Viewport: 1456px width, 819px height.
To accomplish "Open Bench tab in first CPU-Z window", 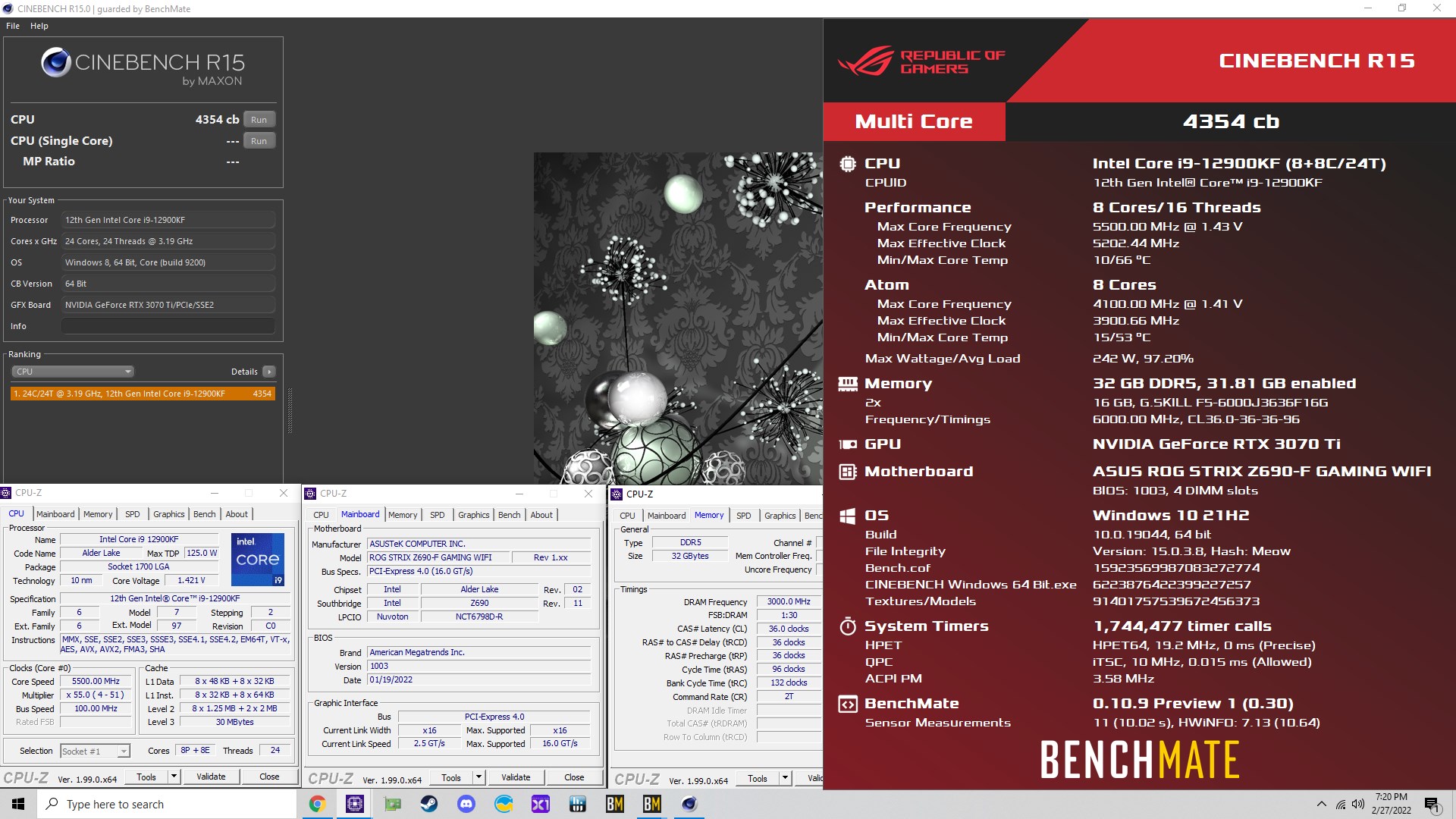I will (205, 514).
